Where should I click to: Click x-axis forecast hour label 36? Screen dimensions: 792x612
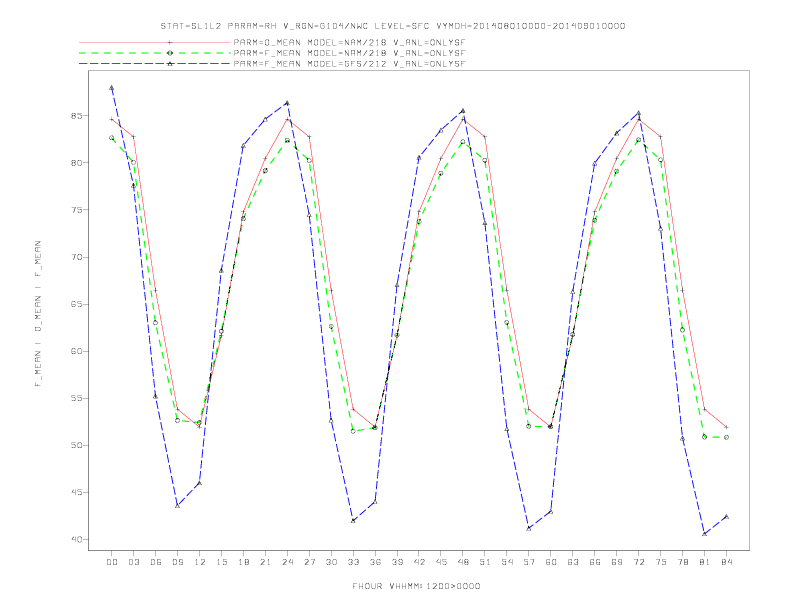coord(375,562)
